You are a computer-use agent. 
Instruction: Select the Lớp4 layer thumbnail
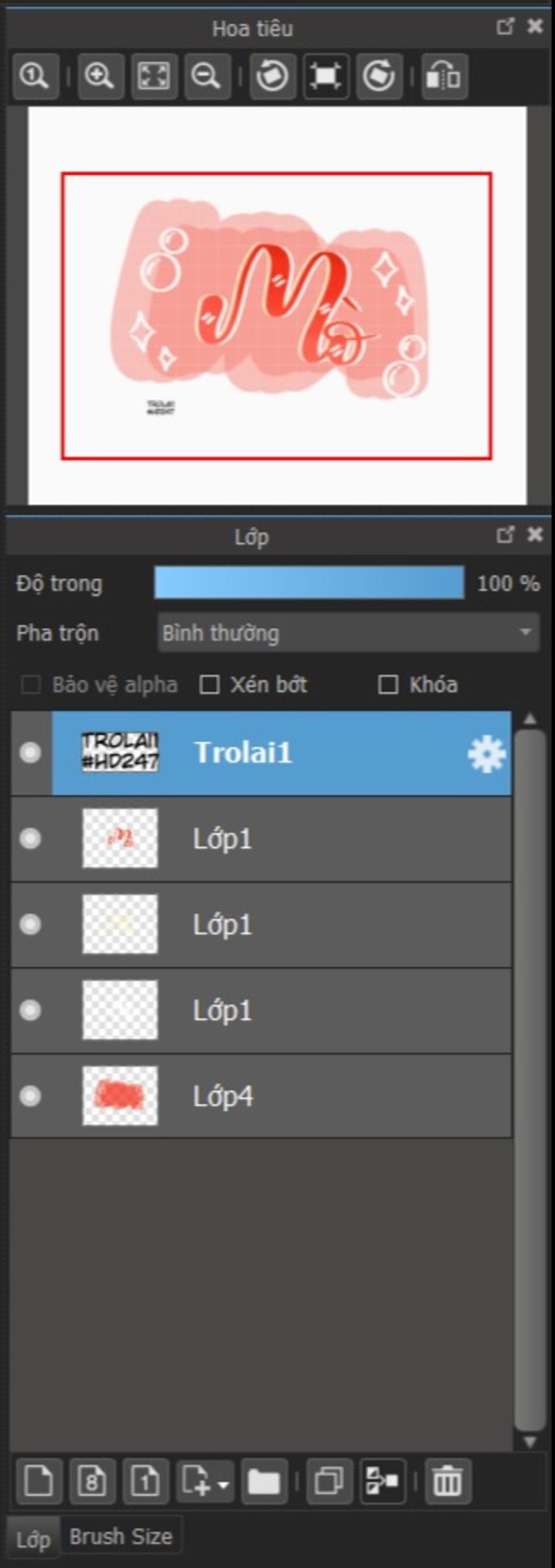pyautogui.click(x=120, y=1096)
